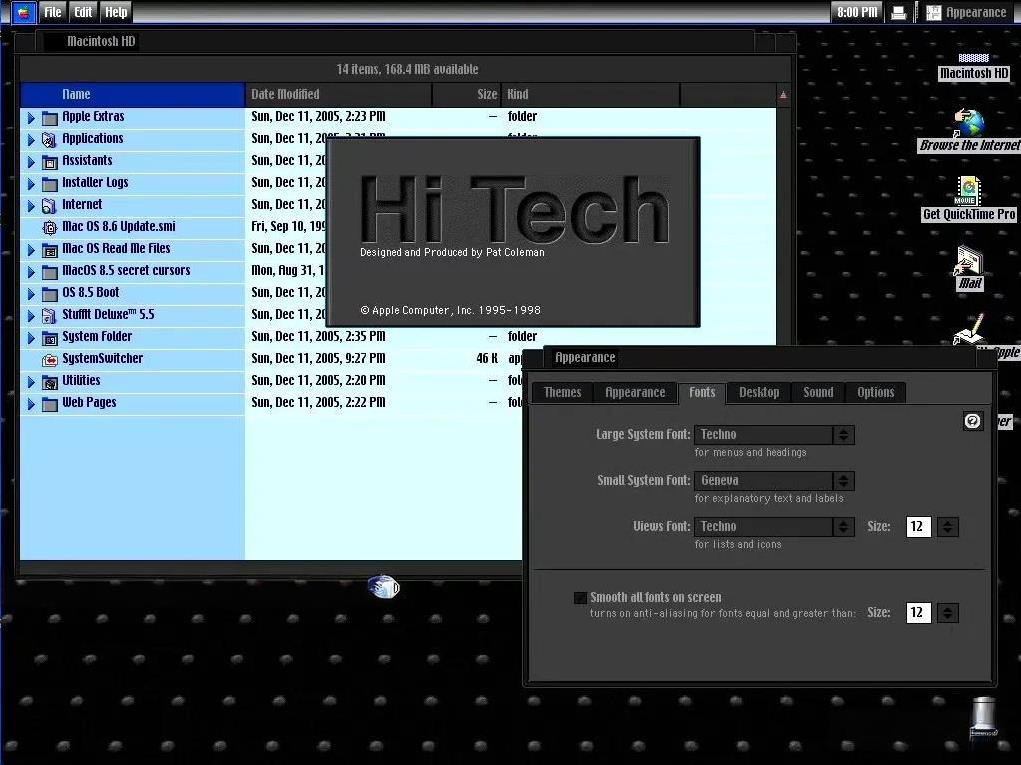Click the Hi Tech splash panel
Screen dimensions: 1021x765
pos(513,232)
